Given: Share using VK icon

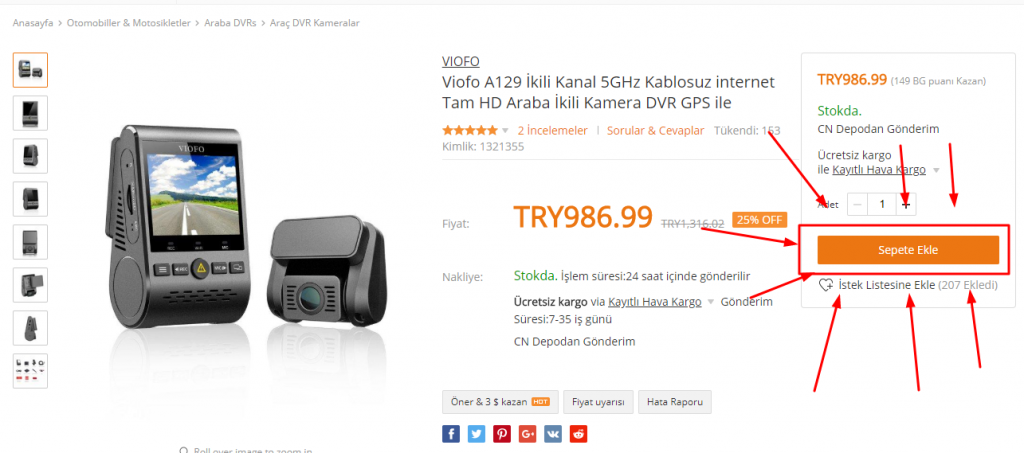Looking at the screenshot, I should [x=552, y=433].
